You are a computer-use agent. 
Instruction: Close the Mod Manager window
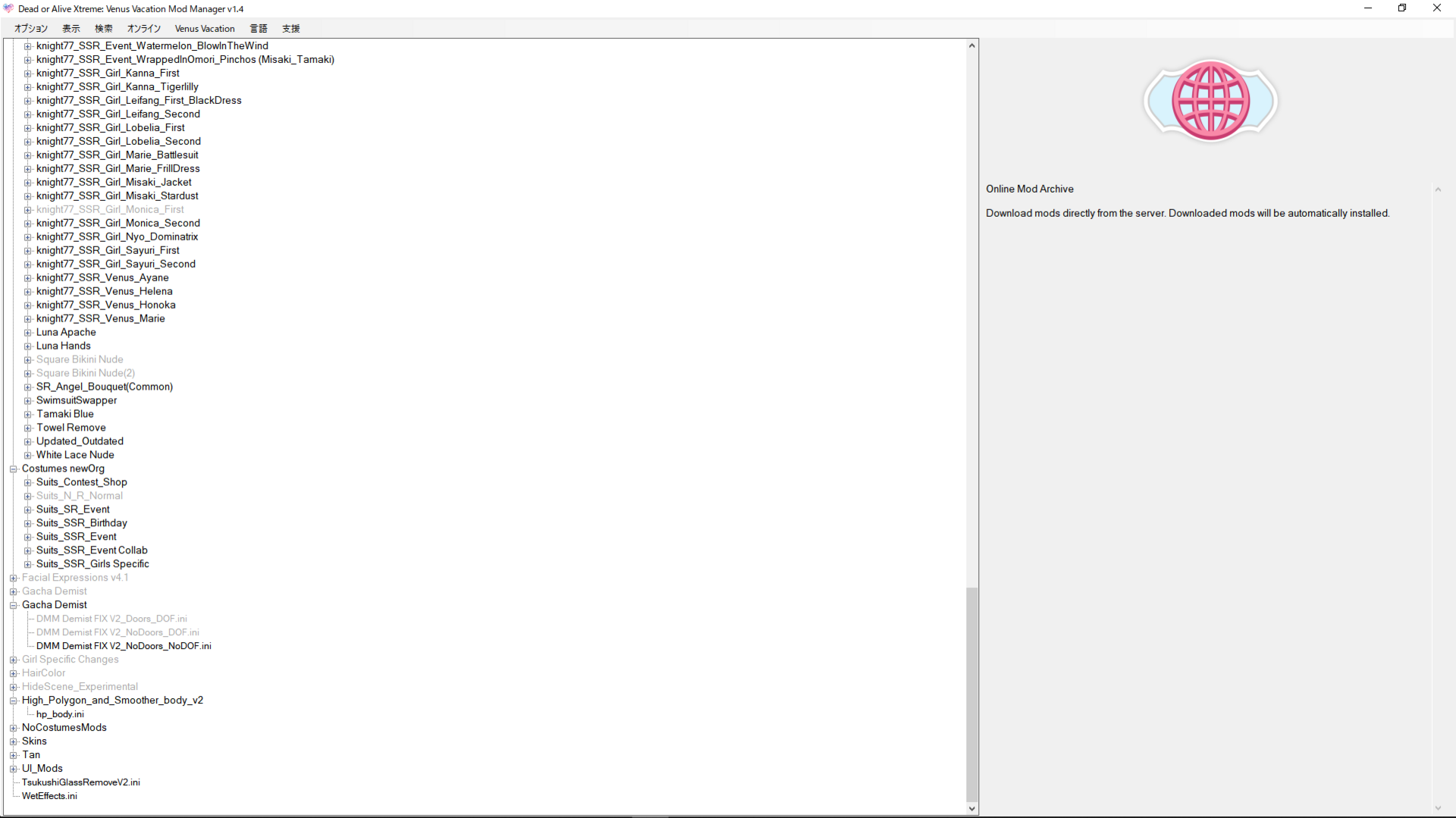click(x=1437, y=8)
